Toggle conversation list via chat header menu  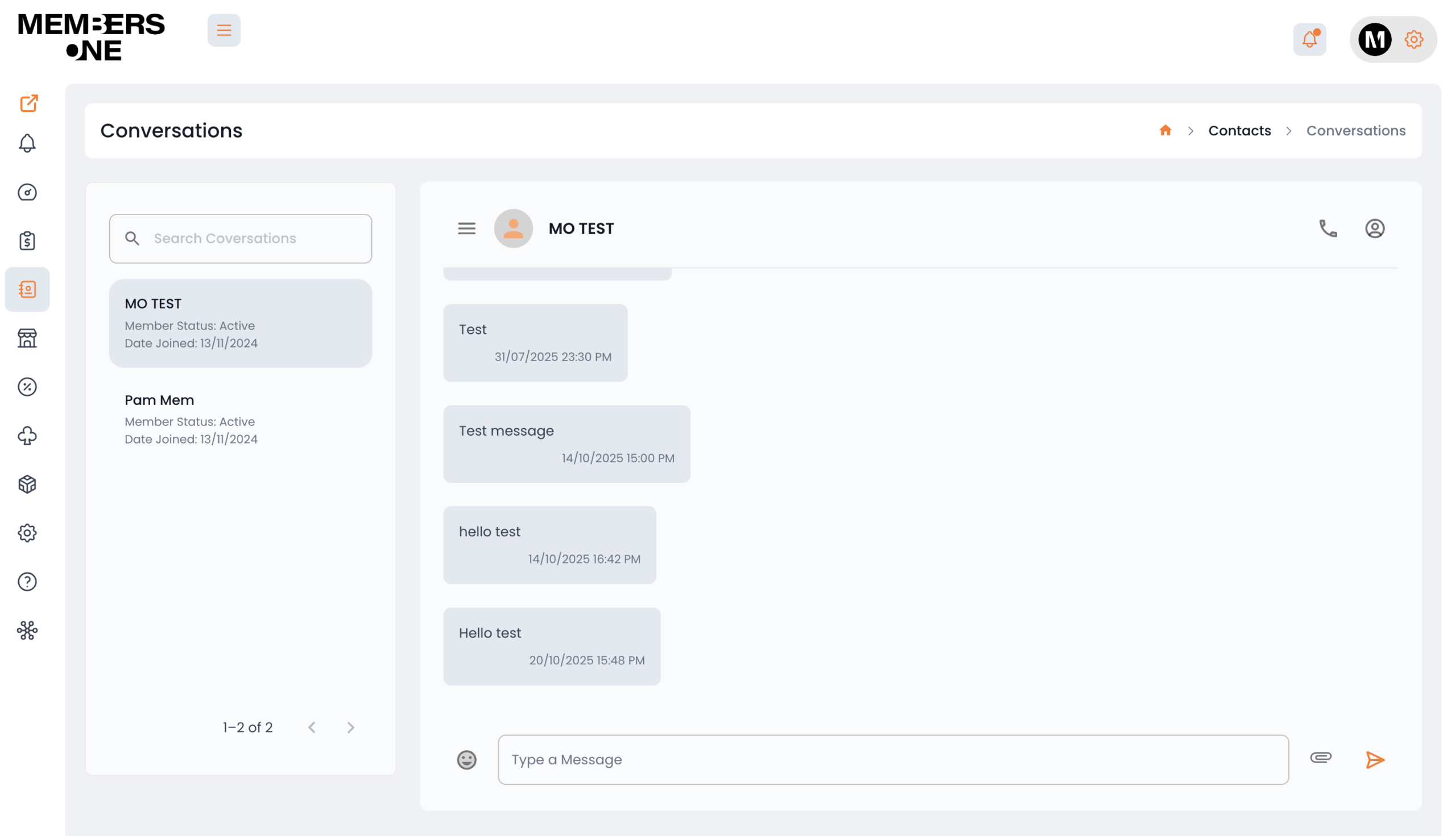pos(466,229)
